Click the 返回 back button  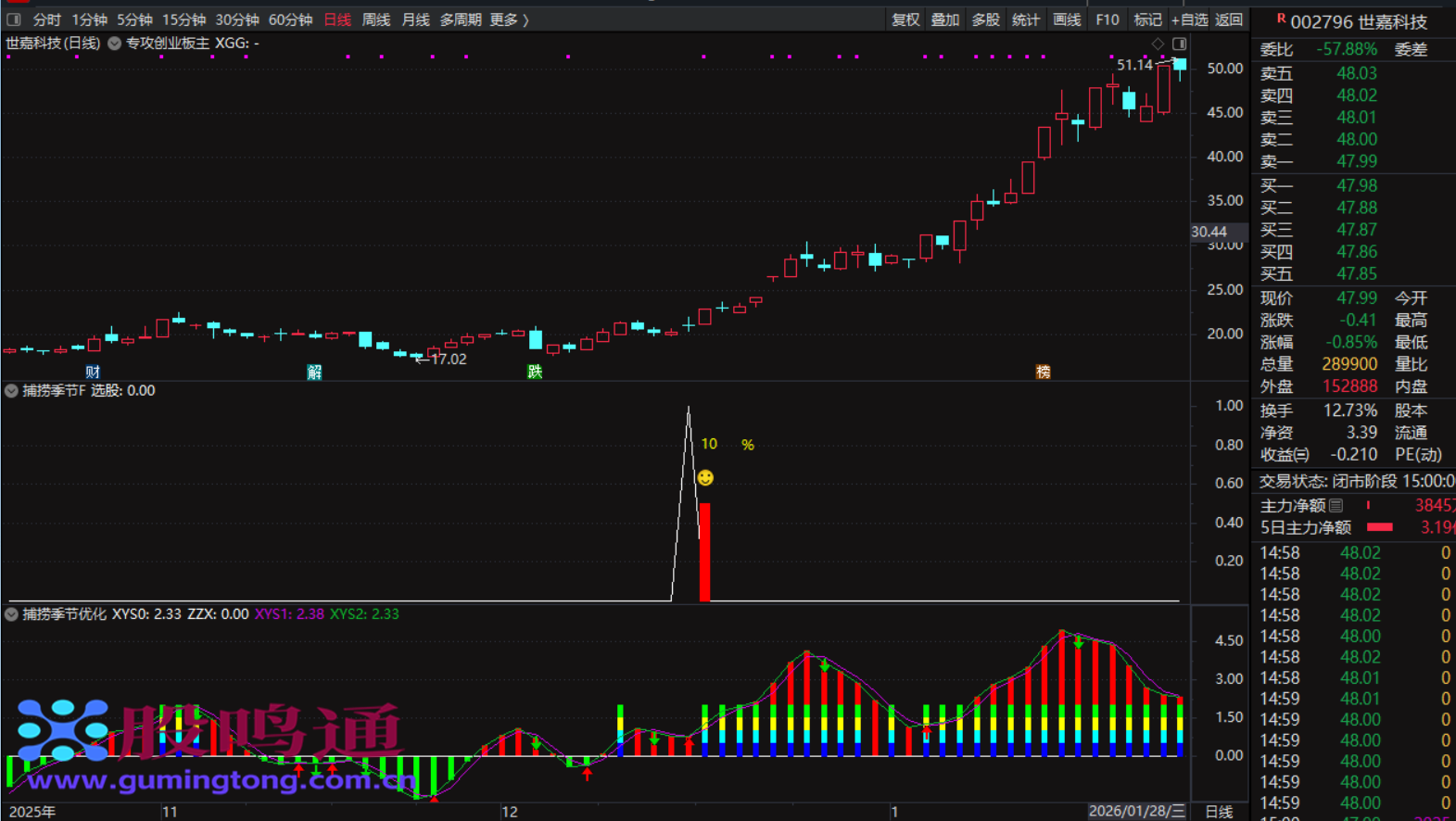point(1229,19)
